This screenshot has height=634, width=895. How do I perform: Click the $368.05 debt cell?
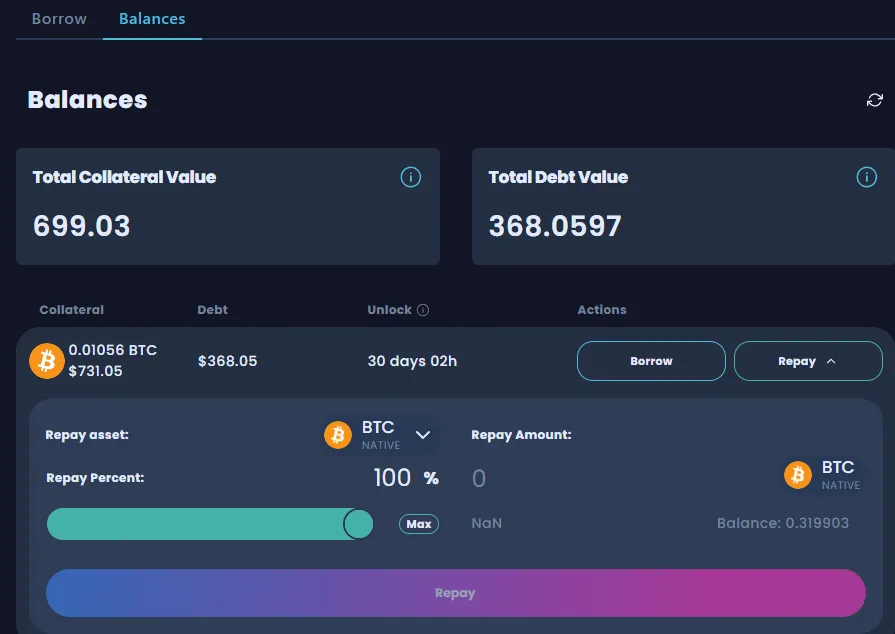coord(227,361)
